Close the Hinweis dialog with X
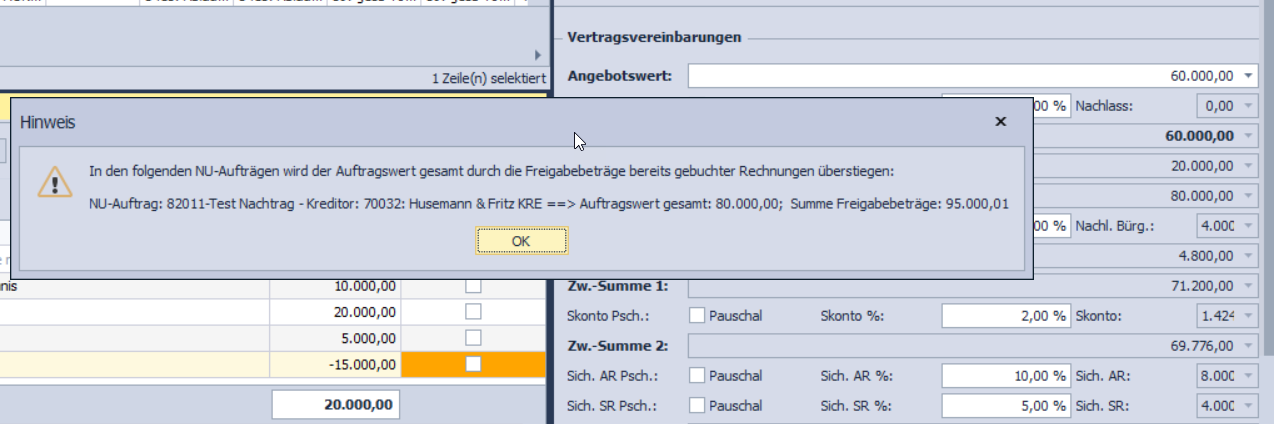The width and height of the screenshot is (1274, 424). pos(1000,121)
